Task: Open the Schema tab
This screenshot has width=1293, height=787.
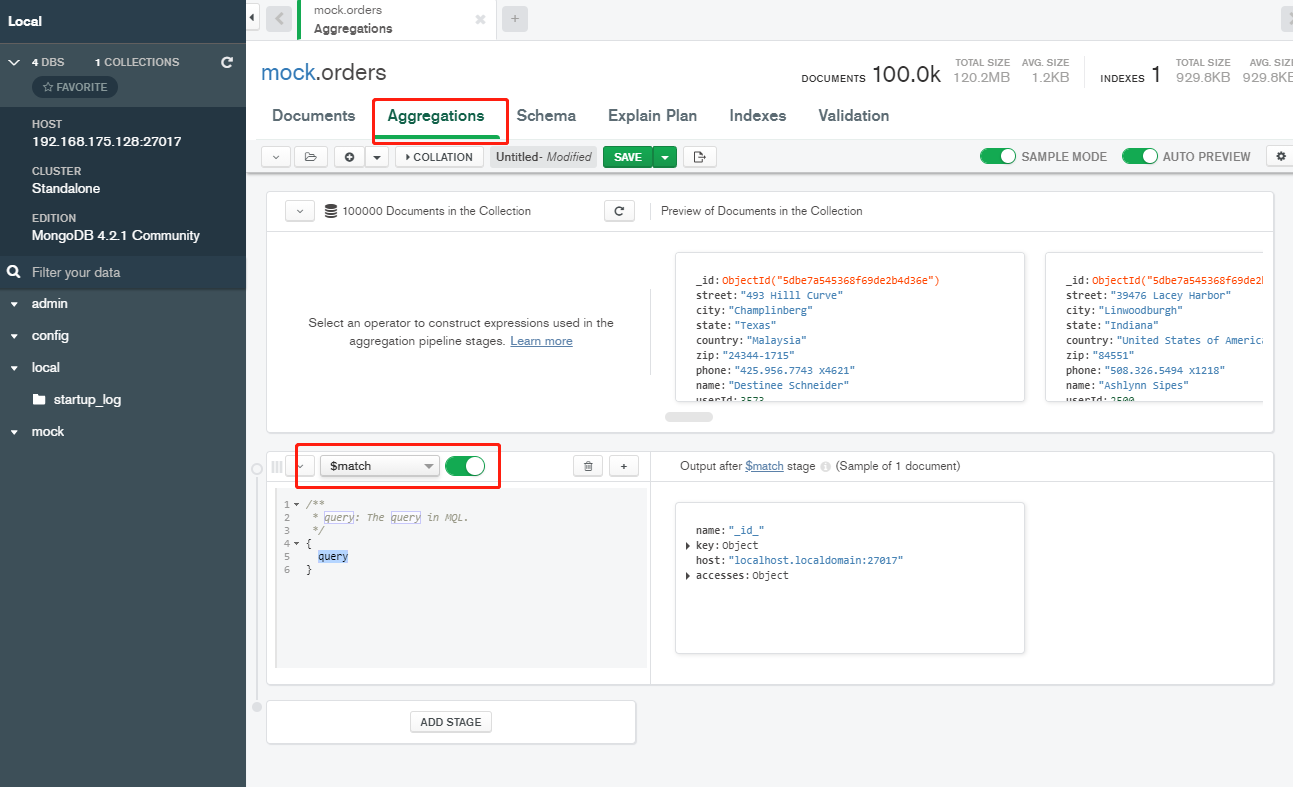Action: click(546, 116)
